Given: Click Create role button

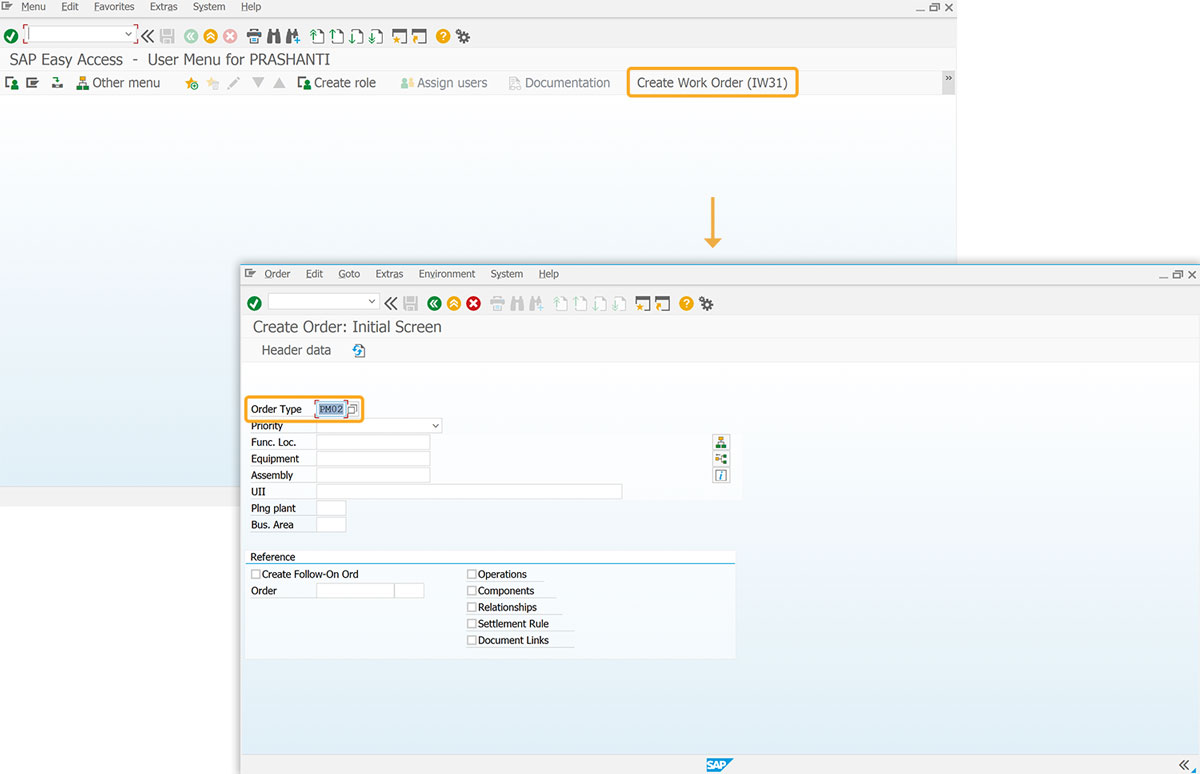Looking at the screenshot, I should [x=337, y=83].
